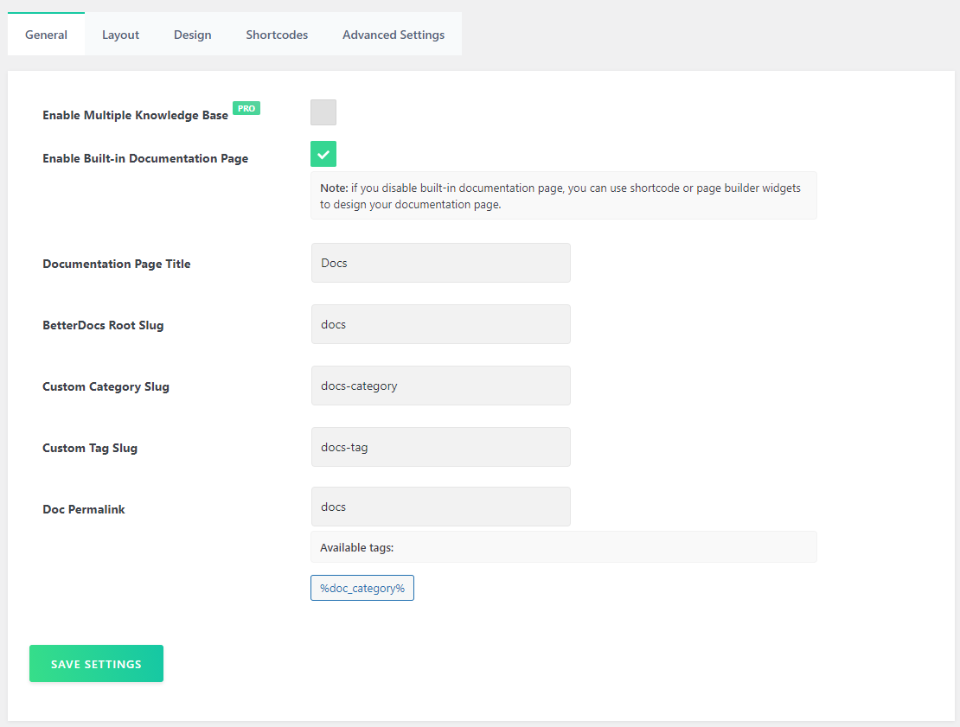
Task: Click into the Custom Tag Slug field
Action: [440, 447]
